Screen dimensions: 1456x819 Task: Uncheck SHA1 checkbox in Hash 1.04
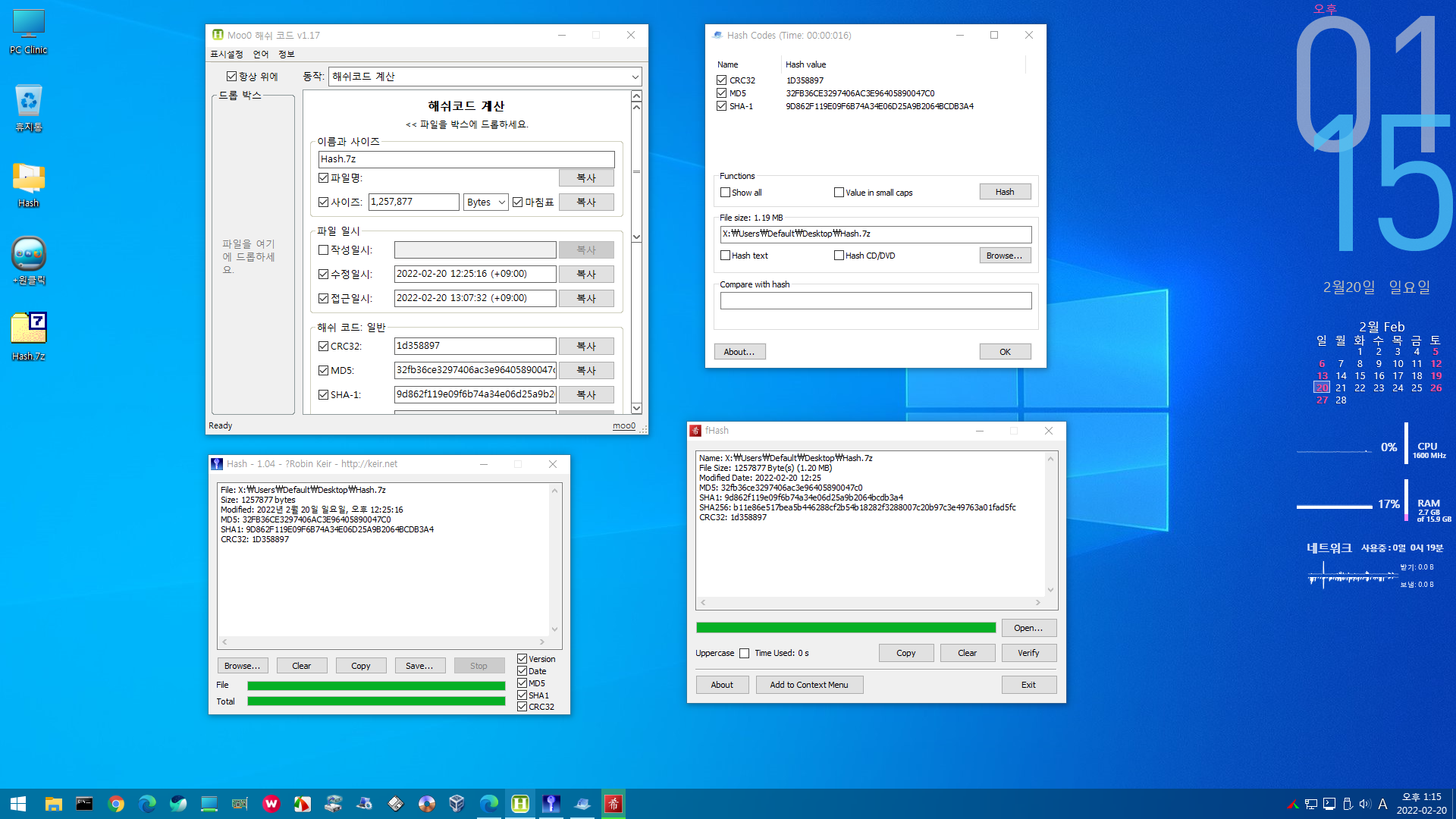[522, 695]
